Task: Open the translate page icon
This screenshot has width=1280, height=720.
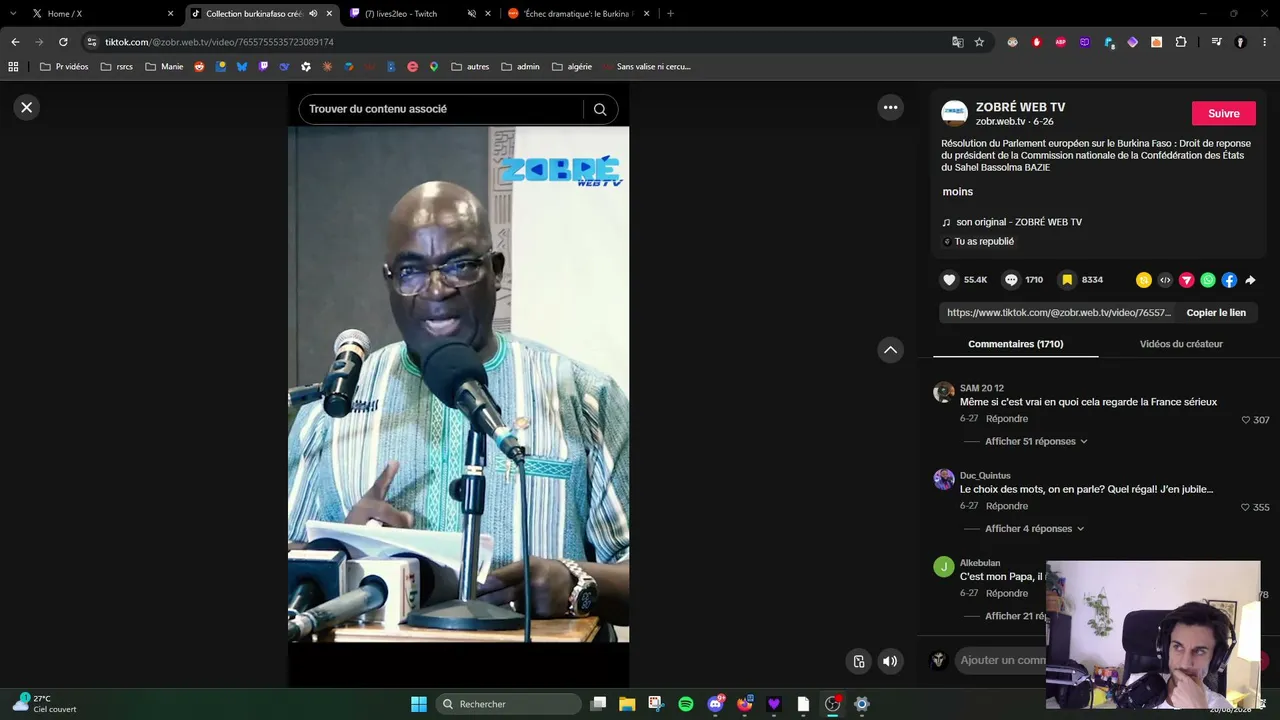Action: pos(957,42)
